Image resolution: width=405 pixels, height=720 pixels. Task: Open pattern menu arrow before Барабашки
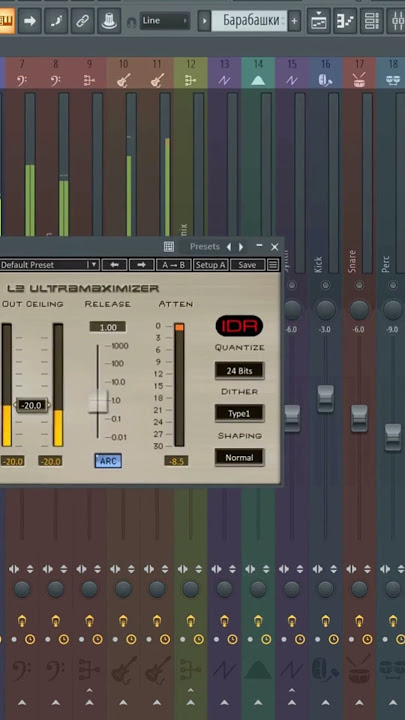pyautogui.click(x=204, y=21)
